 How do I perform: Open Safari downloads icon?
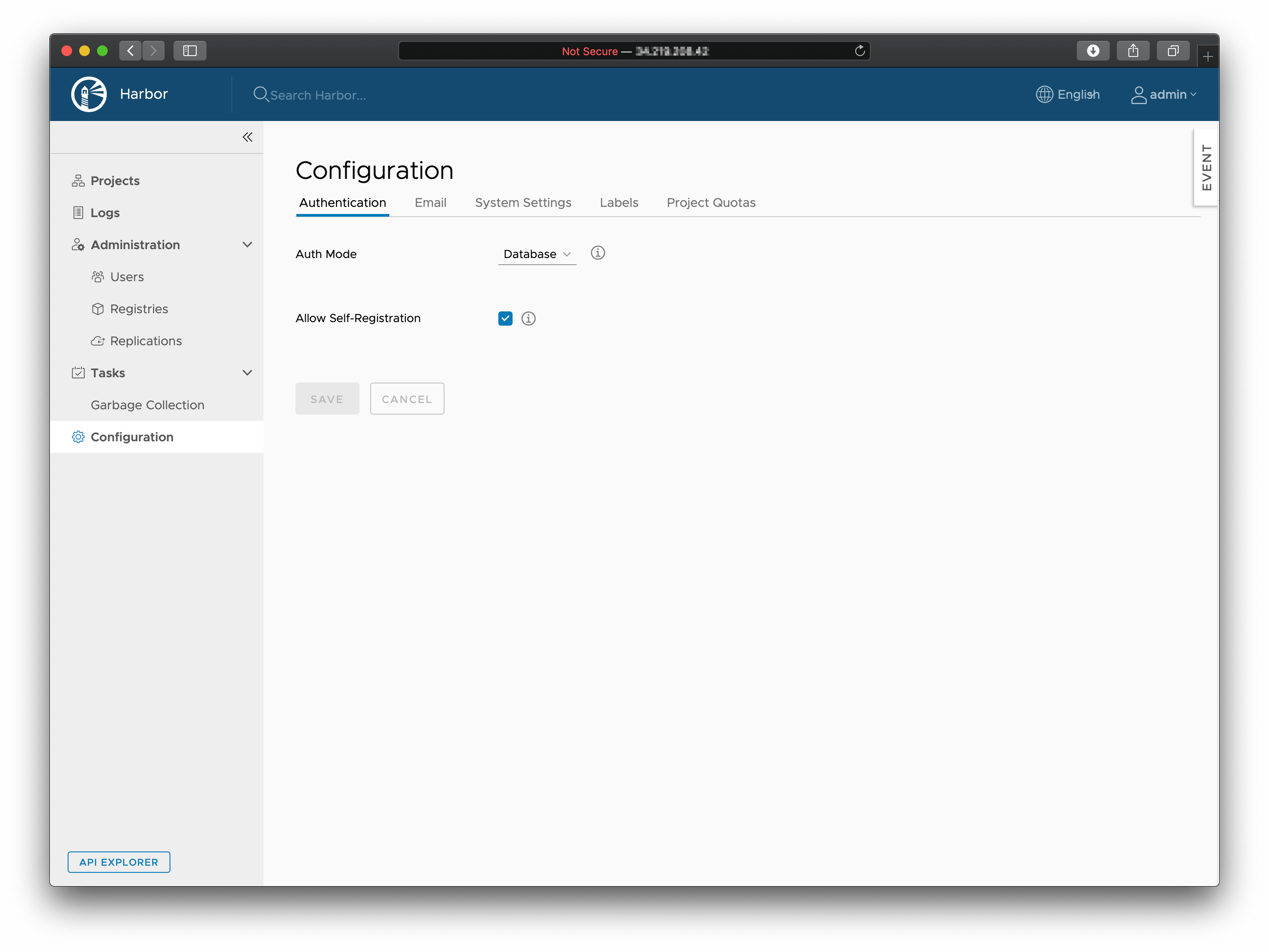1093,51
